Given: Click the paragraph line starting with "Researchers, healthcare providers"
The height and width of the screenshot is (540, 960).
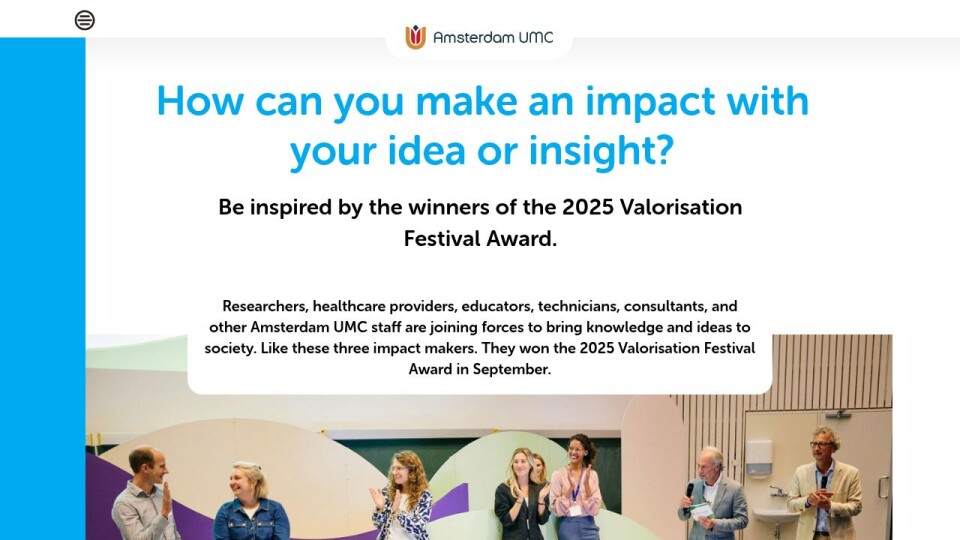Looking at the screenshot, I should coord(480,306).
